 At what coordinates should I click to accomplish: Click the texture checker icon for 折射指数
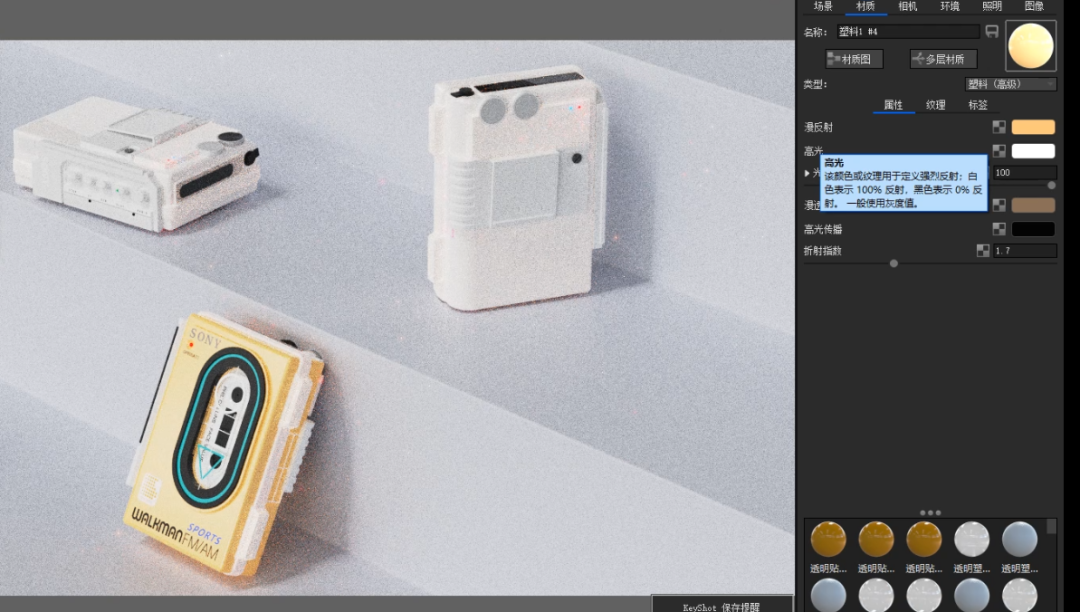tap(983, 251)
